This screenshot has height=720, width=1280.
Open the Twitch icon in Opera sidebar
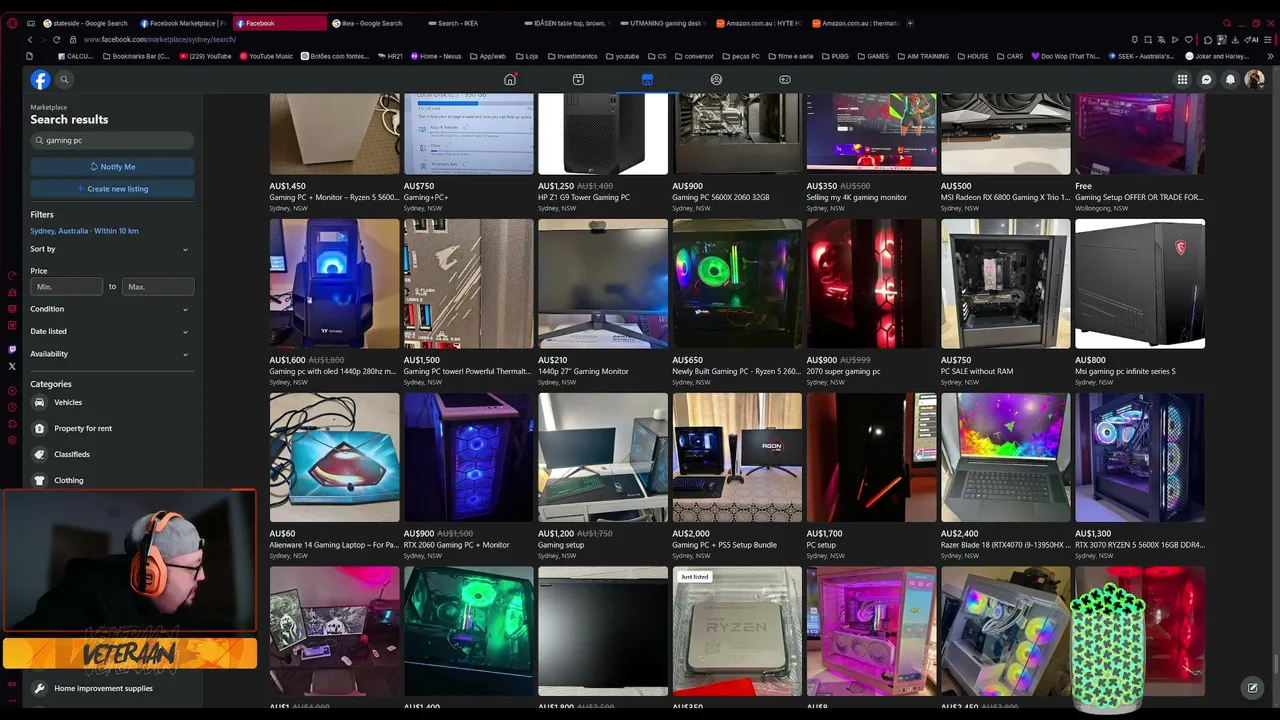pyautogui.click(x=12, y=350)
